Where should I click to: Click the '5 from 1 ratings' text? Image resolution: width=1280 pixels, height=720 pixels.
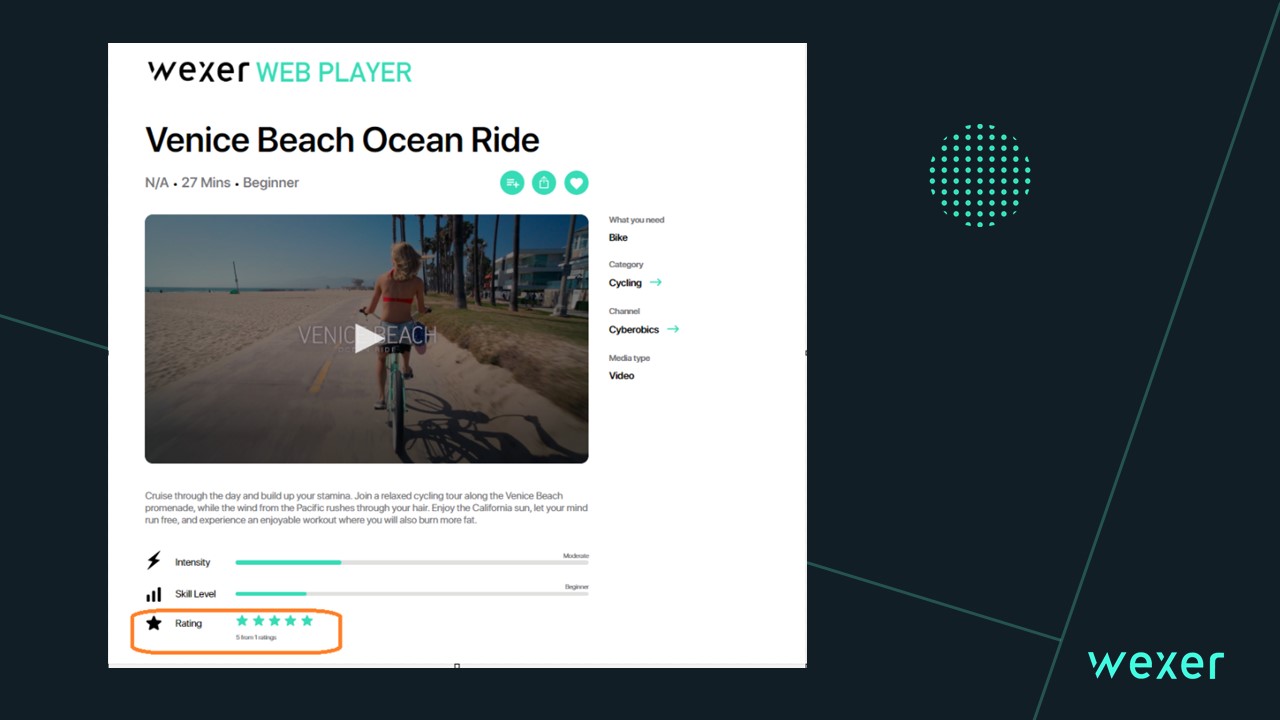coord(256,637)
